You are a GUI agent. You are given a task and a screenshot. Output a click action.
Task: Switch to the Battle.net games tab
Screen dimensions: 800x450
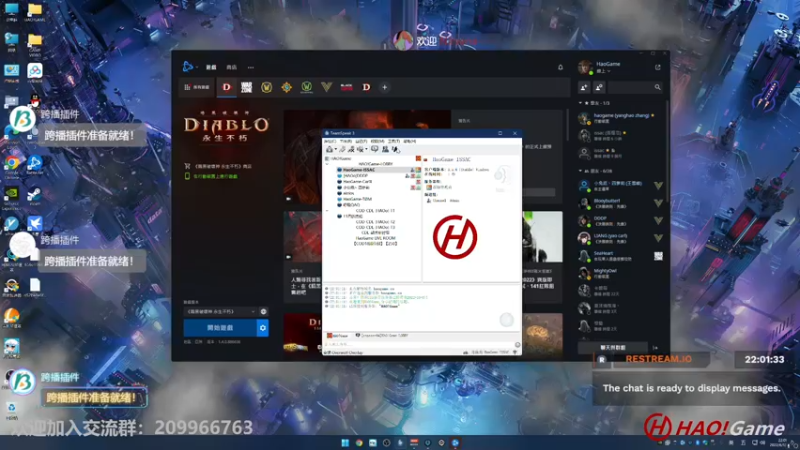pyautogui.click(x=211, y=67)
